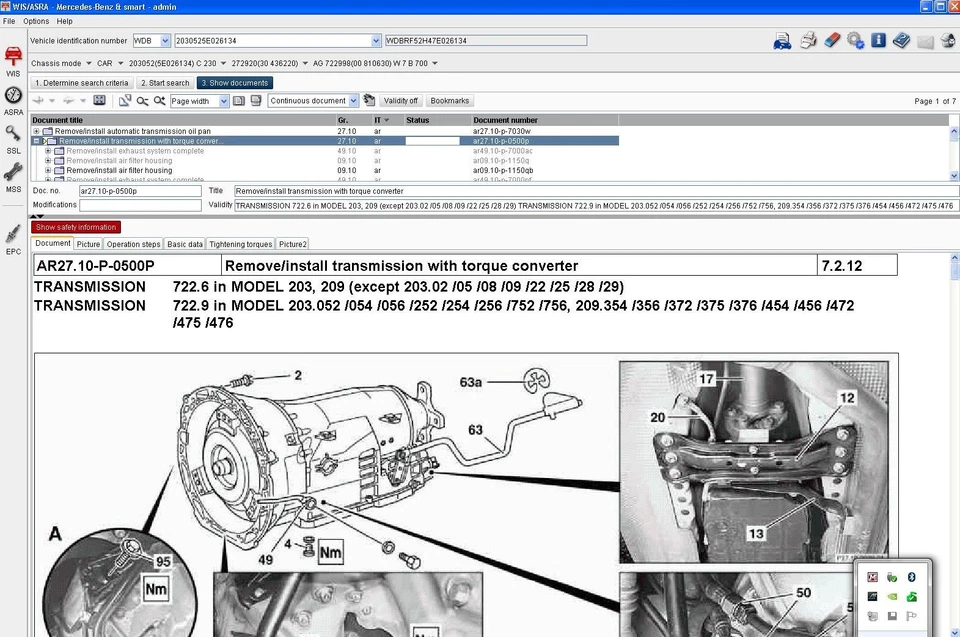Switch to the Tightening torques tab
This screenshot has height=637, width=960.
coord(240,243)
